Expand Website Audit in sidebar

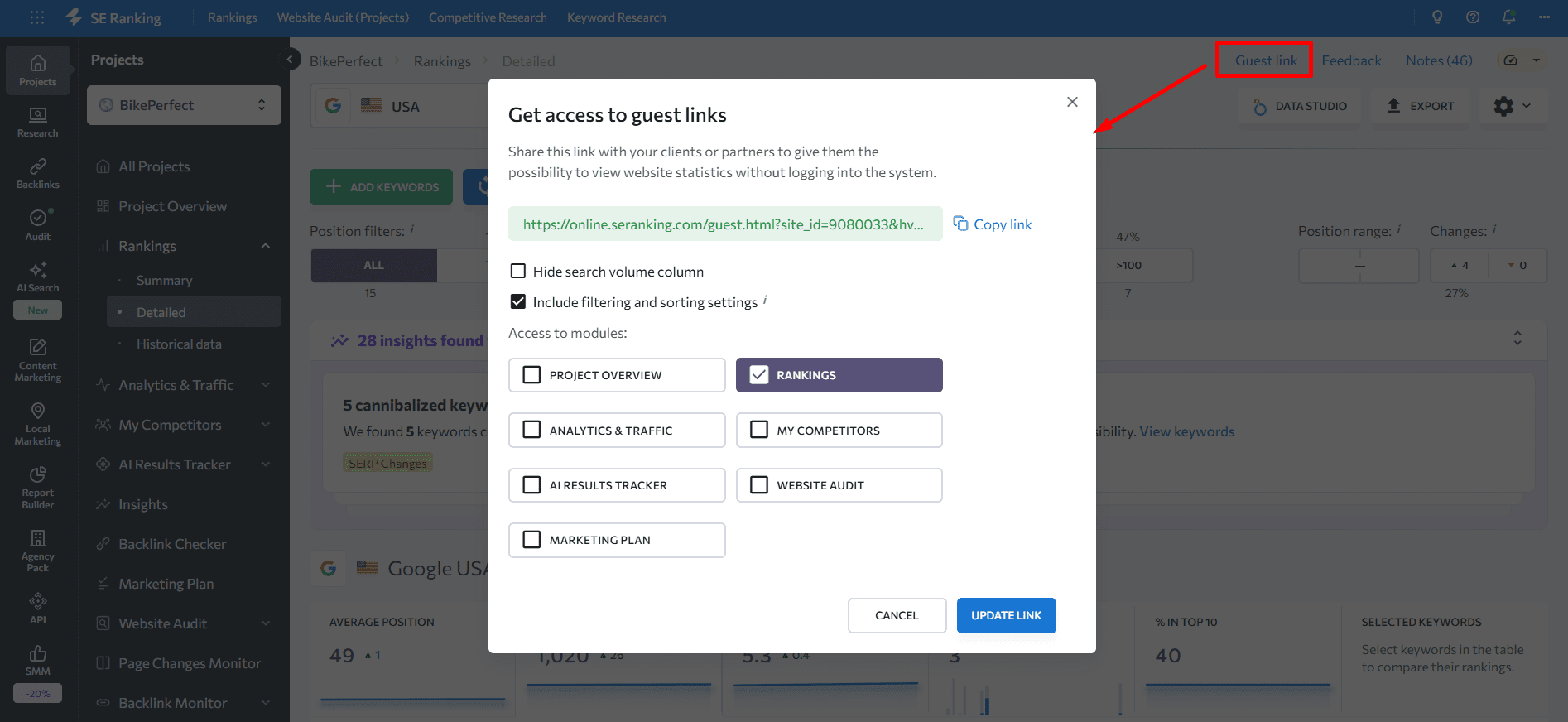pyautogui.click(x=266, y=623)
